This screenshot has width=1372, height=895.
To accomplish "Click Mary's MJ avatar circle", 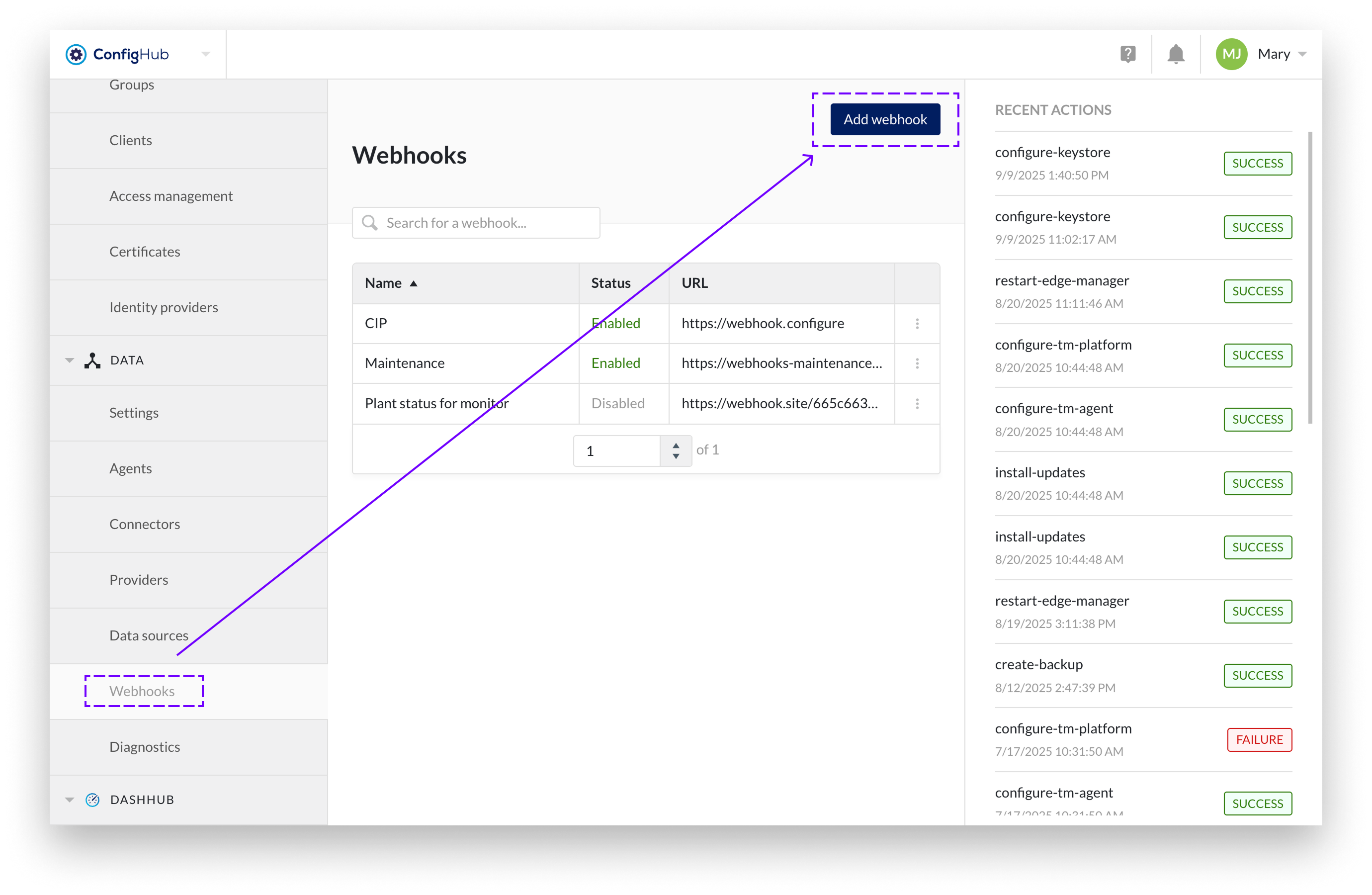I will pyautogui.click(x=1231, y=54).
